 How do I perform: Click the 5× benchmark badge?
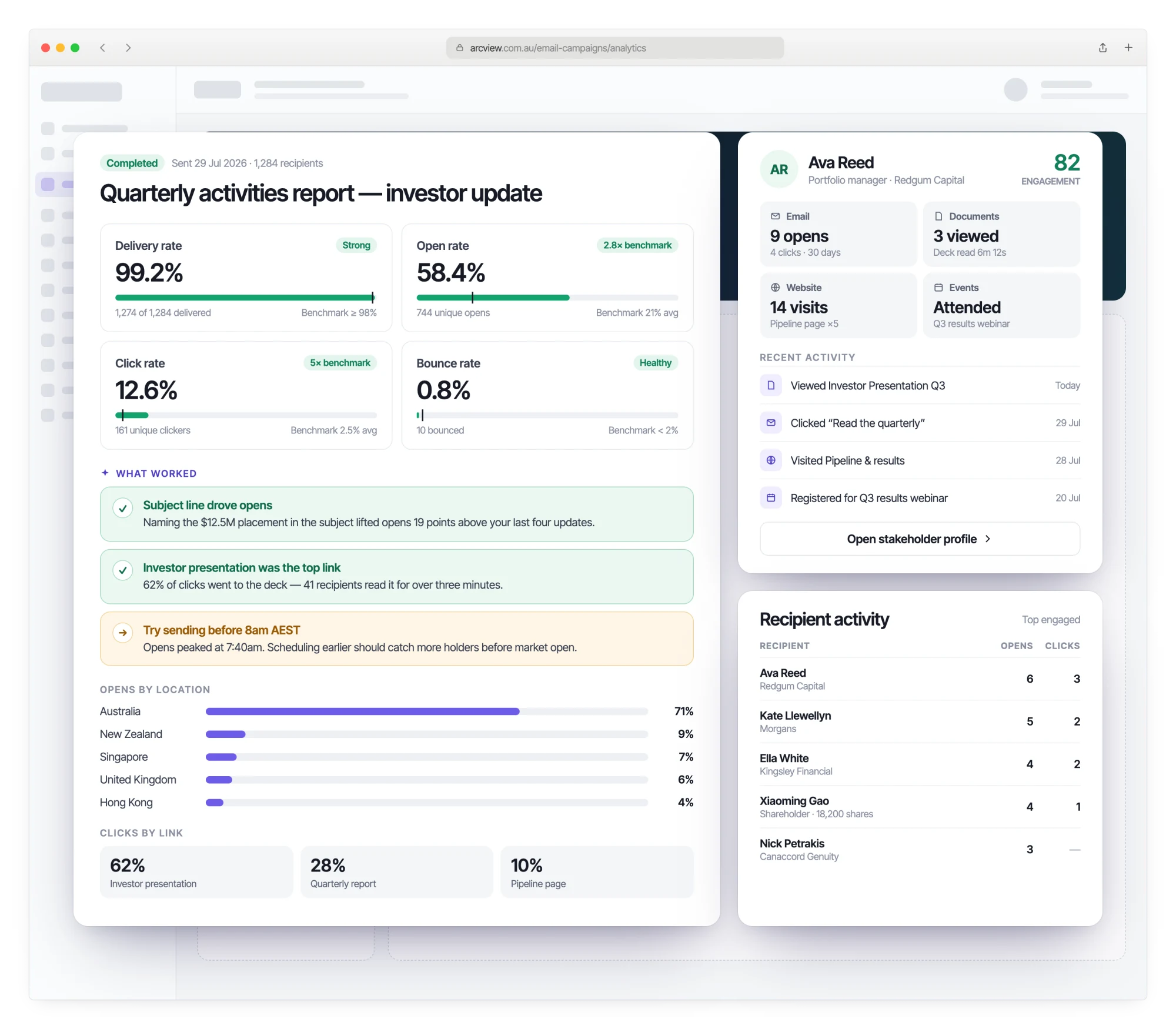point(340,363)
